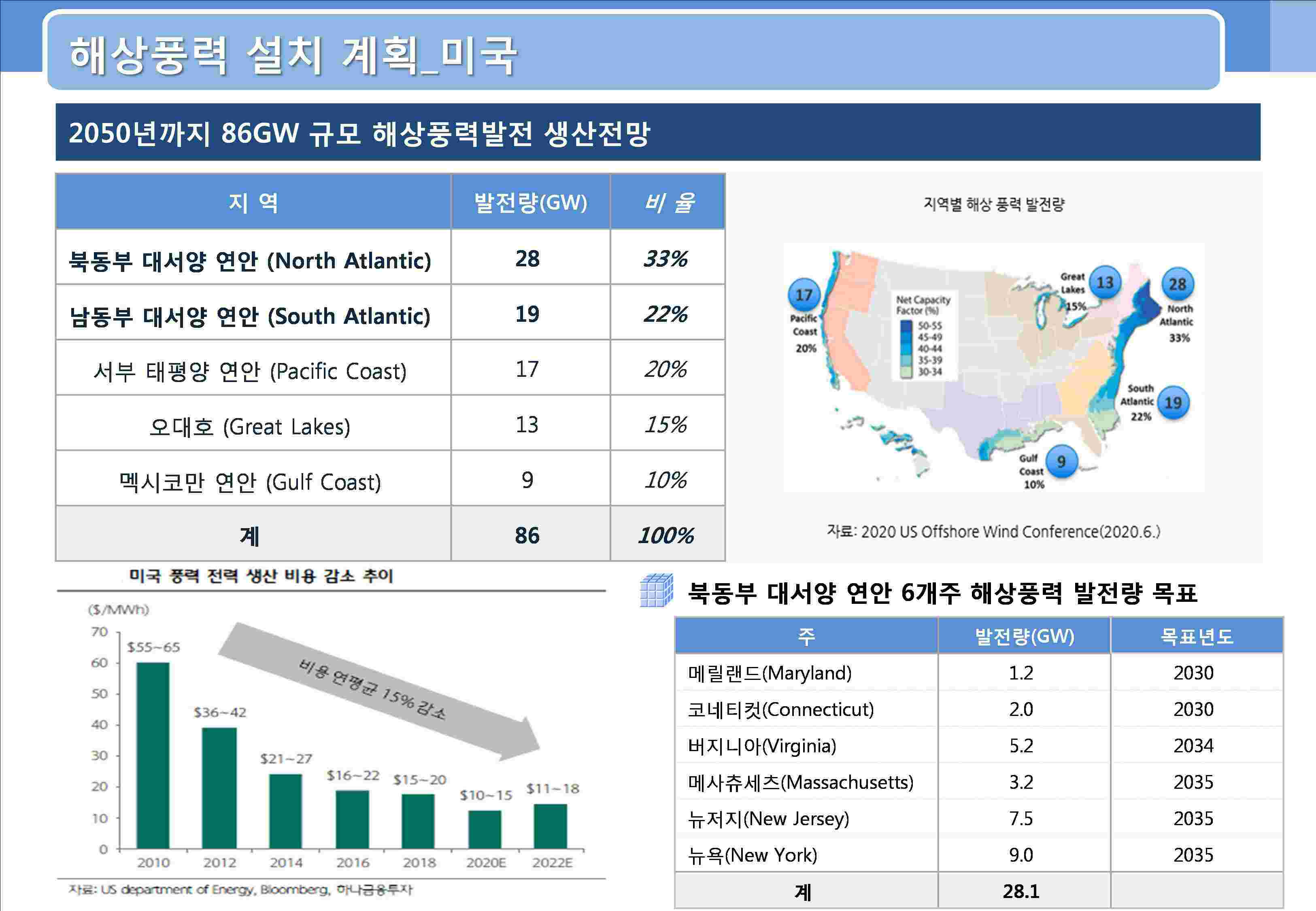
Task: Click the 목표년도 column header
Action: pos(1197,636)
